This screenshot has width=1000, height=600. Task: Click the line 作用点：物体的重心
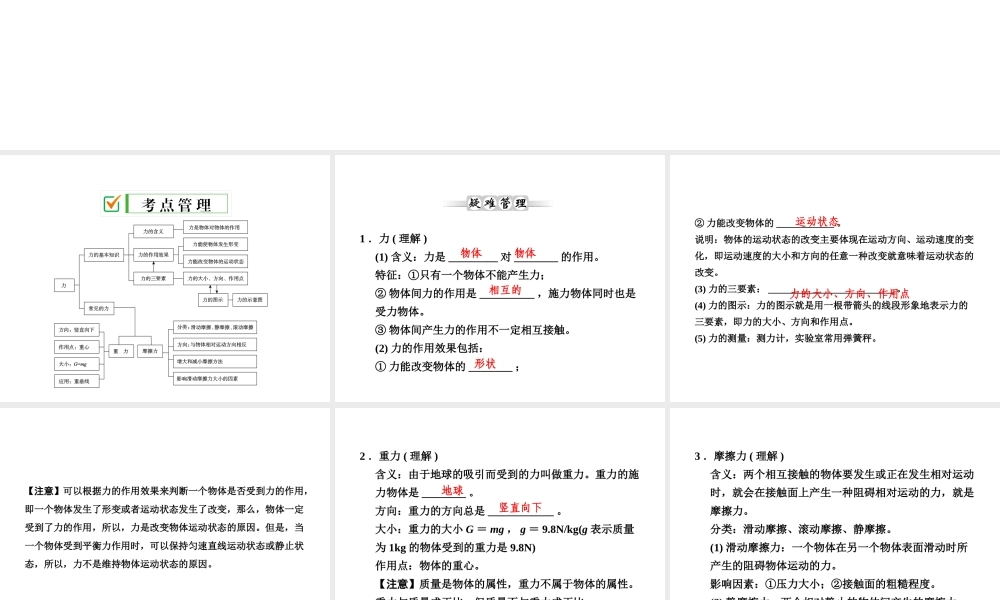[427, 566]
